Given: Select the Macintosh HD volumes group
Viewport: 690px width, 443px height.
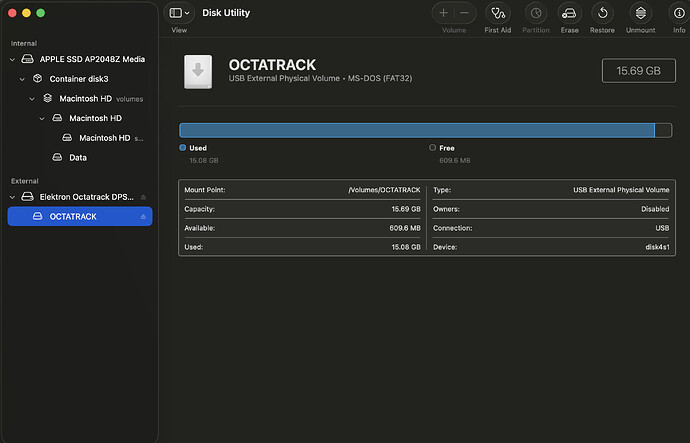Looking at the screenshot, I should tap(80, 99).
